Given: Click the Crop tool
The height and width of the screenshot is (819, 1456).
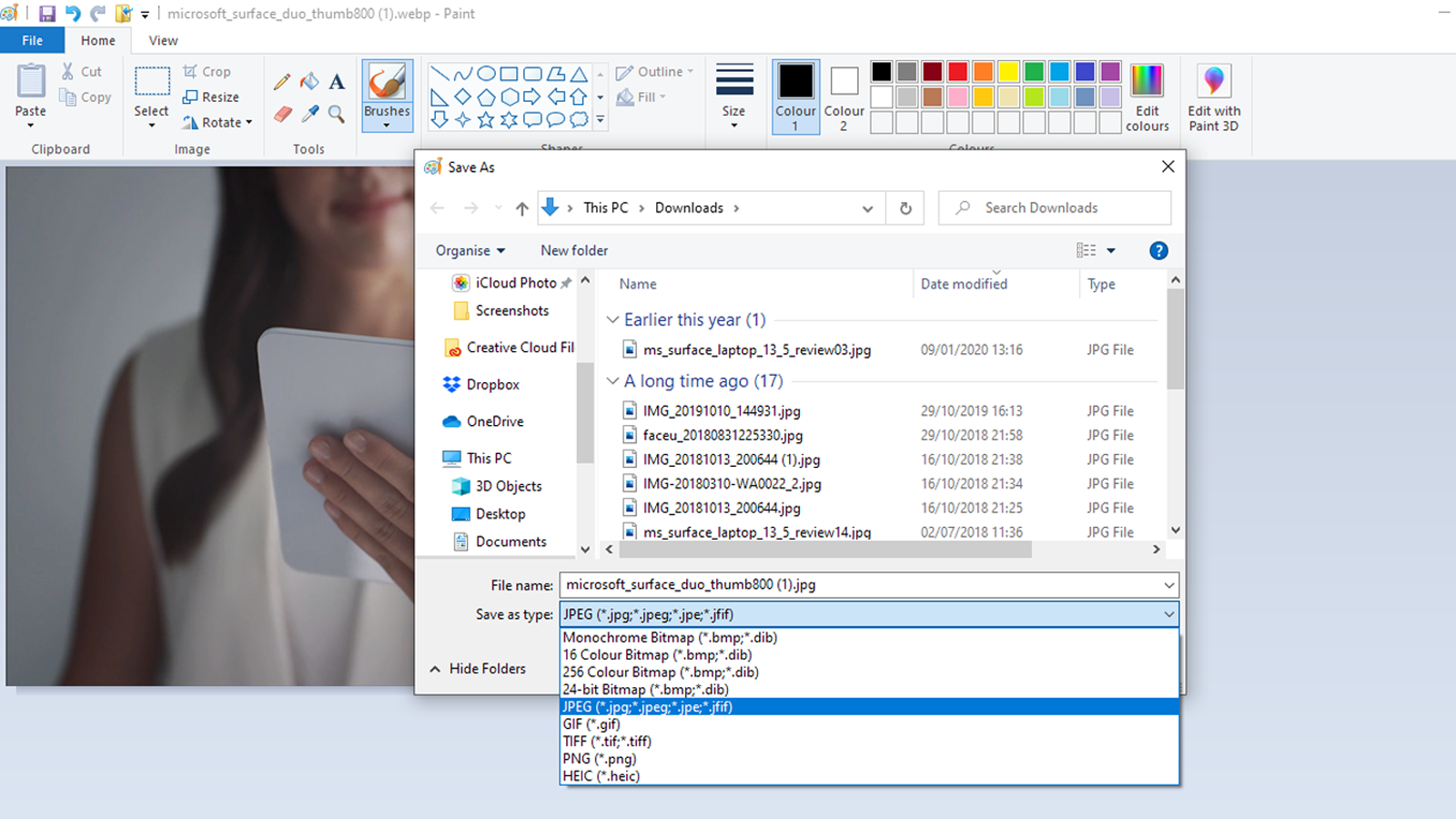Looking at the screenshot, I should [207, 71].
